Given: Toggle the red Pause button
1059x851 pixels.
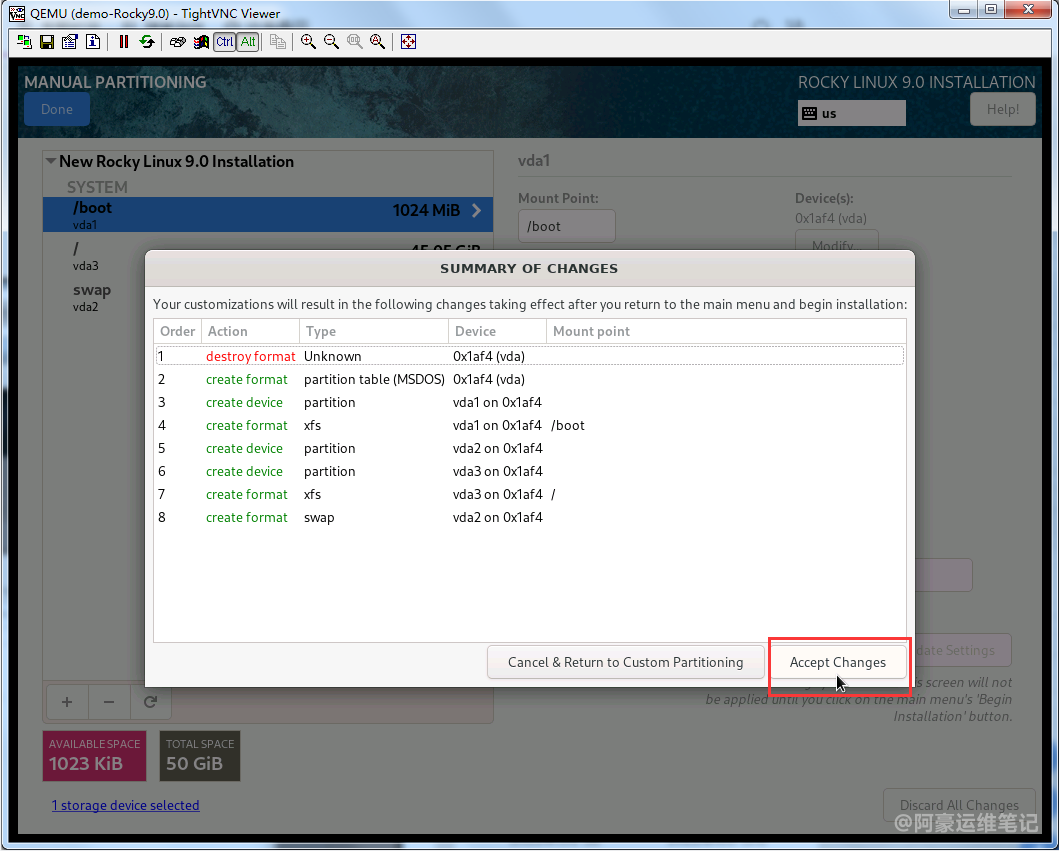Looking at the screenshot, I should [x=124, y=42].
